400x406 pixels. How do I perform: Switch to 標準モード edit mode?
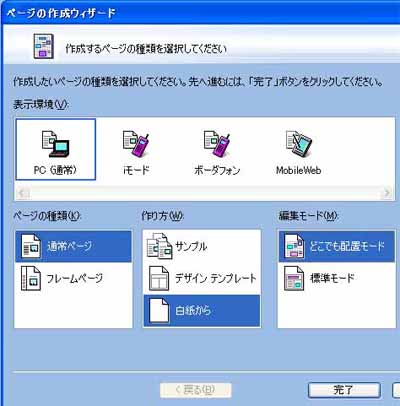coord(337,278)
